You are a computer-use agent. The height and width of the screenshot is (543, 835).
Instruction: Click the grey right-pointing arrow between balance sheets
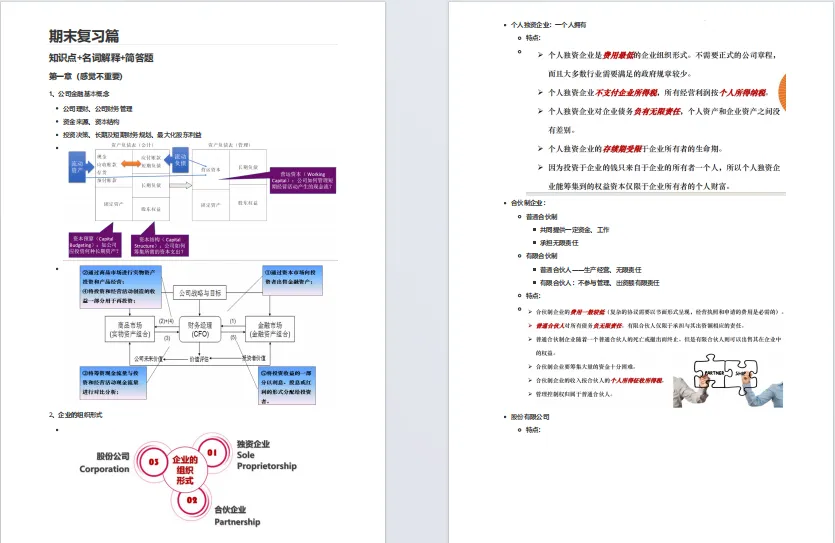pos(181,185)
